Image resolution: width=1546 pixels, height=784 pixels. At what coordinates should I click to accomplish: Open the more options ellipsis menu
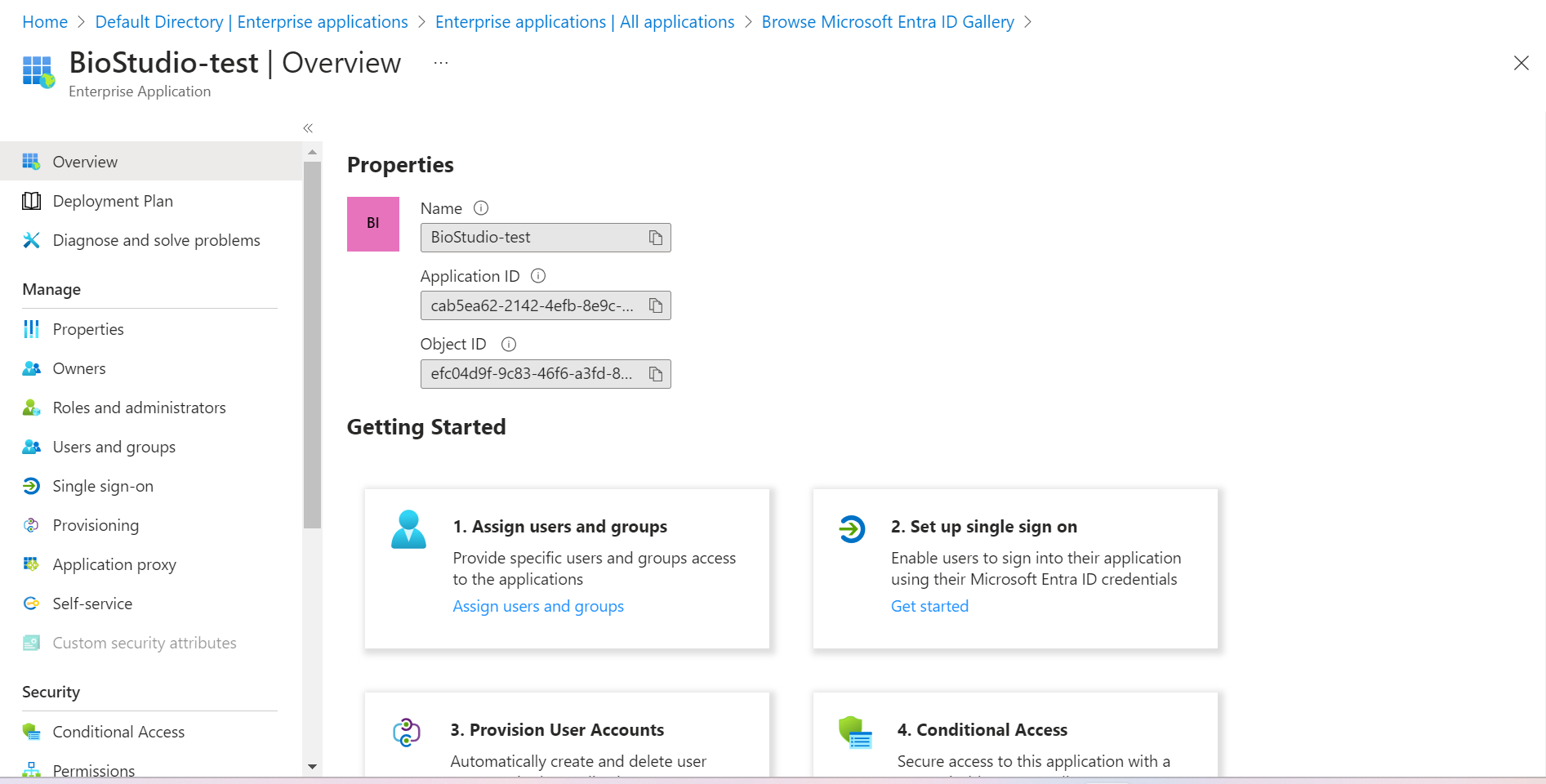(441, 63)
